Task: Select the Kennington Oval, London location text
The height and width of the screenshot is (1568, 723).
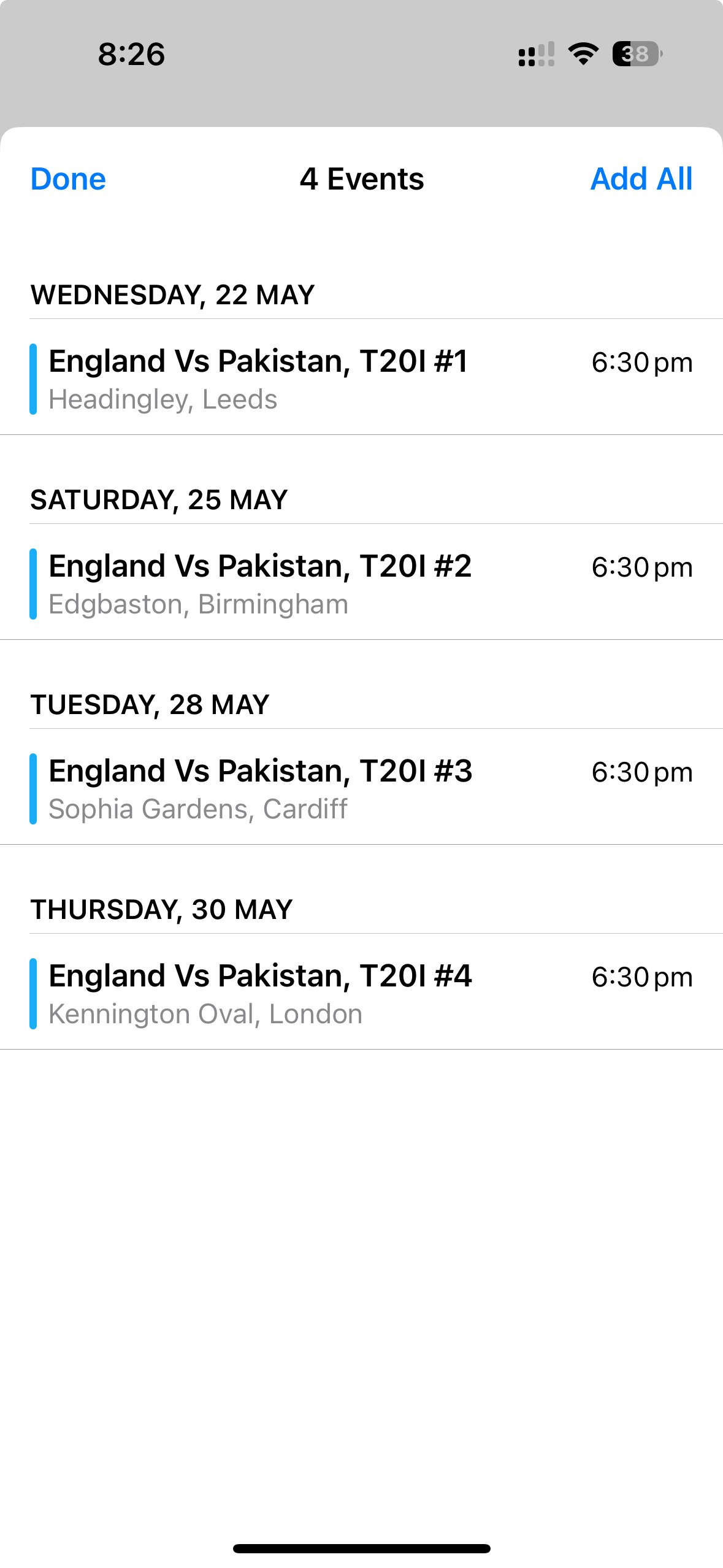Action: click(205, 1014)
